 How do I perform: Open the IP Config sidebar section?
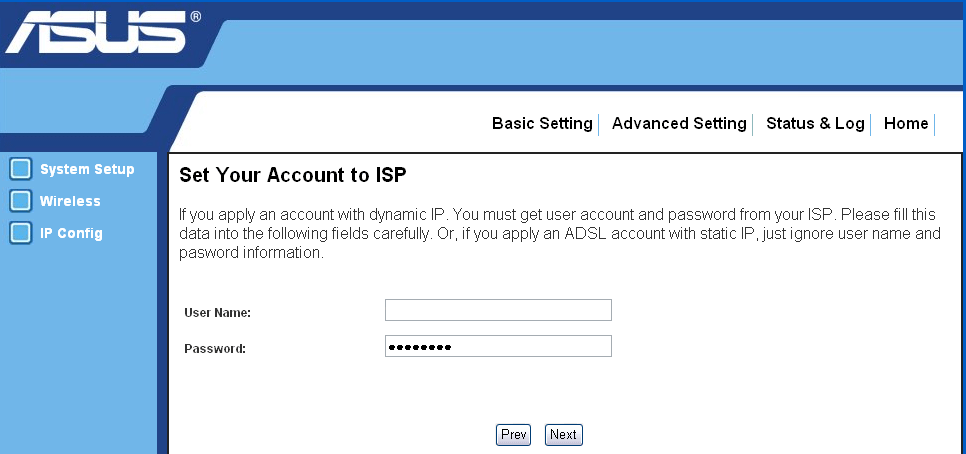[x=71, y=233]
